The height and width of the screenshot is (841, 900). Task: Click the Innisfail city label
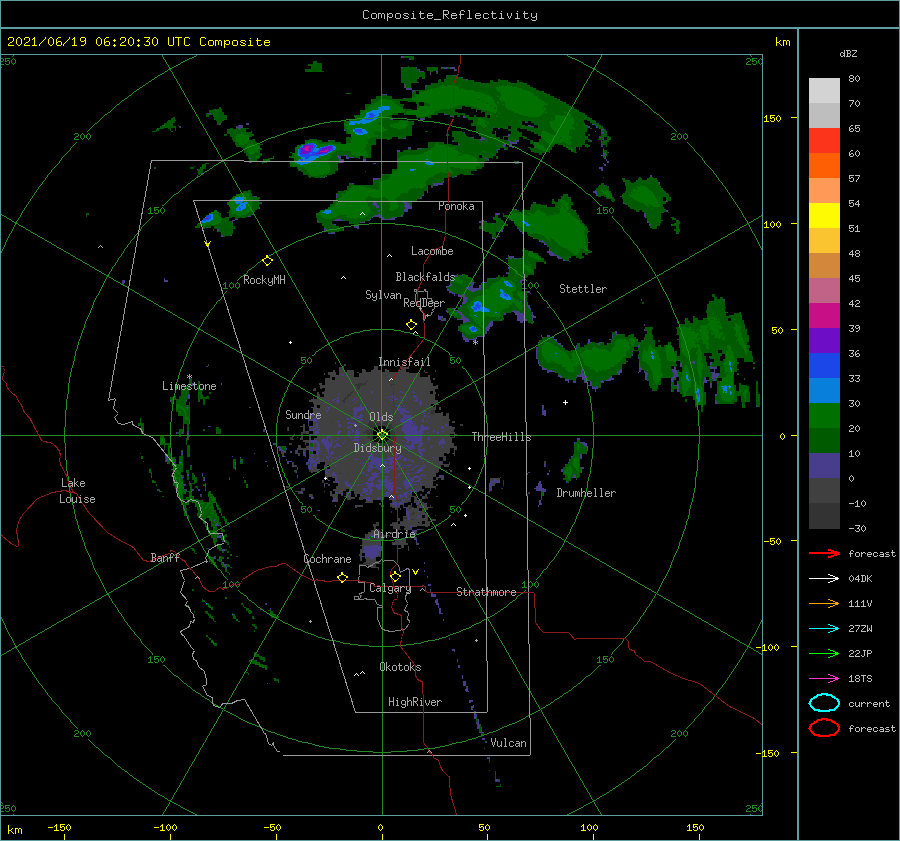click(x=404, y=362)
